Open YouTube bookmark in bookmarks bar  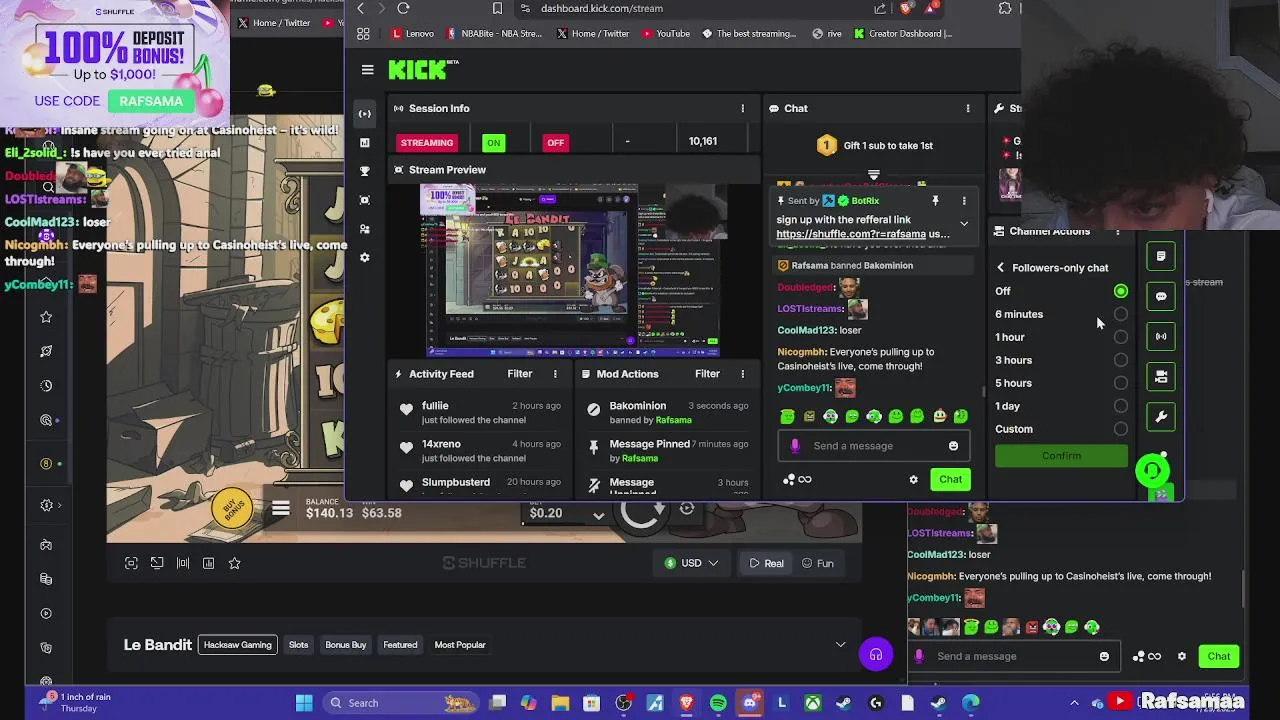[x=665, y=33]
